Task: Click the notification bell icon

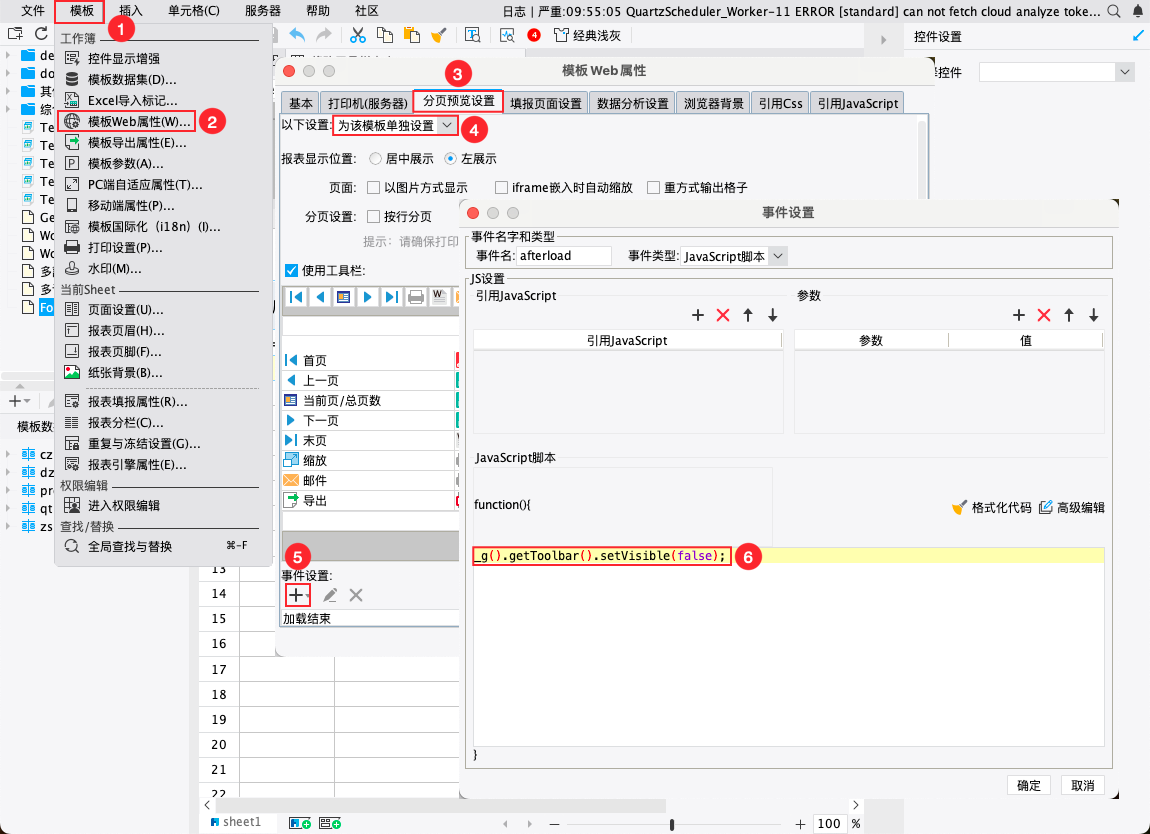Action: point(1138,11)
